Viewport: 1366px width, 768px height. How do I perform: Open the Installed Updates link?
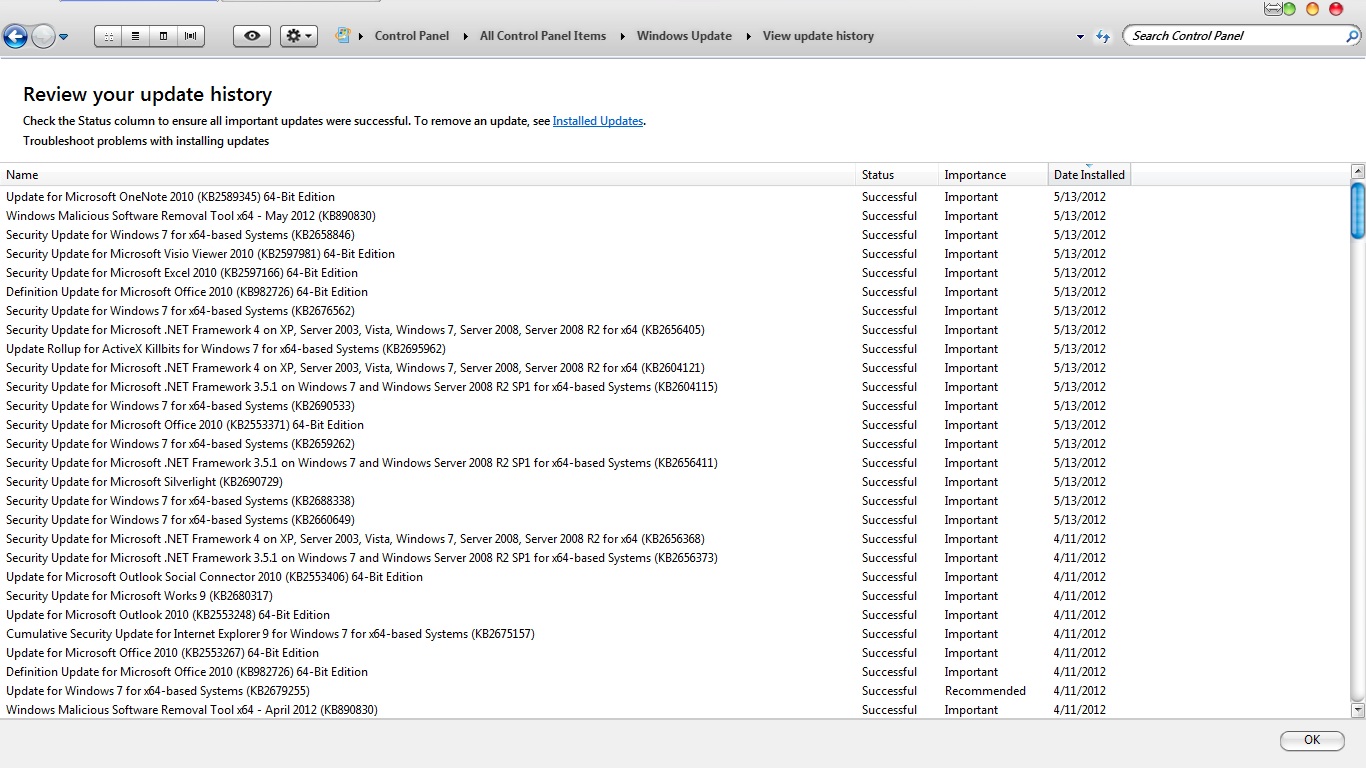click(x=598, y=121)
